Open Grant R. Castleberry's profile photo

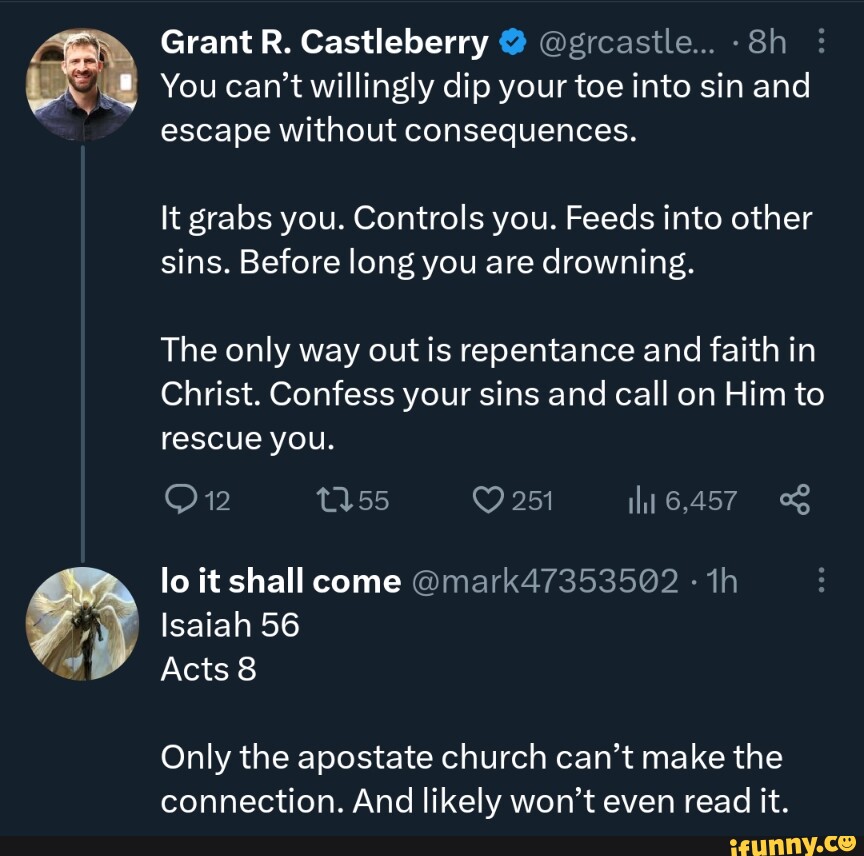pos(82,85)
